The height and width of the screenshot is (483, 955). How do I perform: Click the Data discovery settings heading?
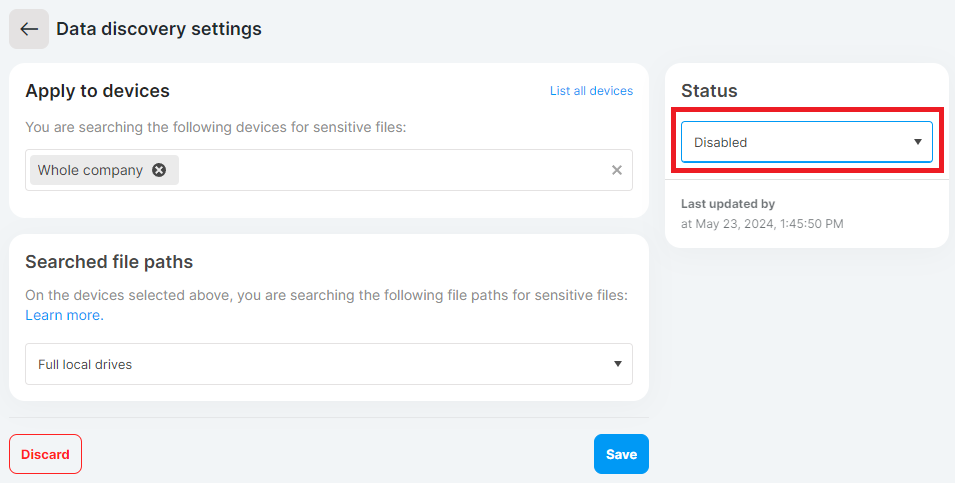(x=158, y=29)
